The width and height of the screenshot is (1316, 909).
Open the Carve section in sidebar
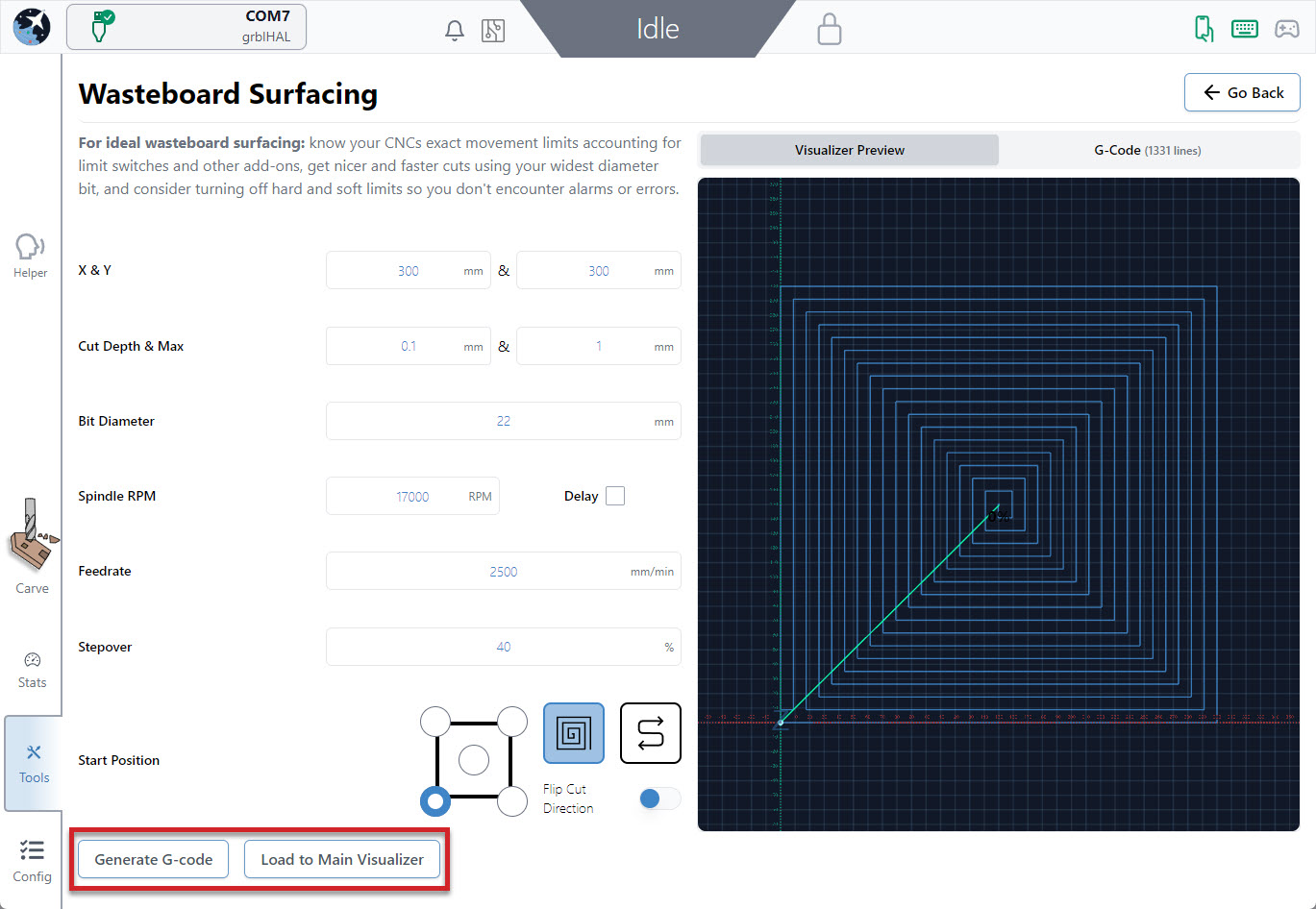coord(32,548)
